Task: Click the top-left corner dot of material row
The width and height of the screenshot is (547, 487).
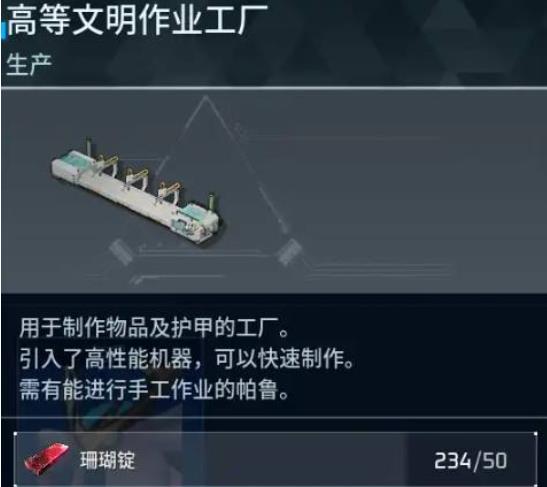Action: coord(15,434)
